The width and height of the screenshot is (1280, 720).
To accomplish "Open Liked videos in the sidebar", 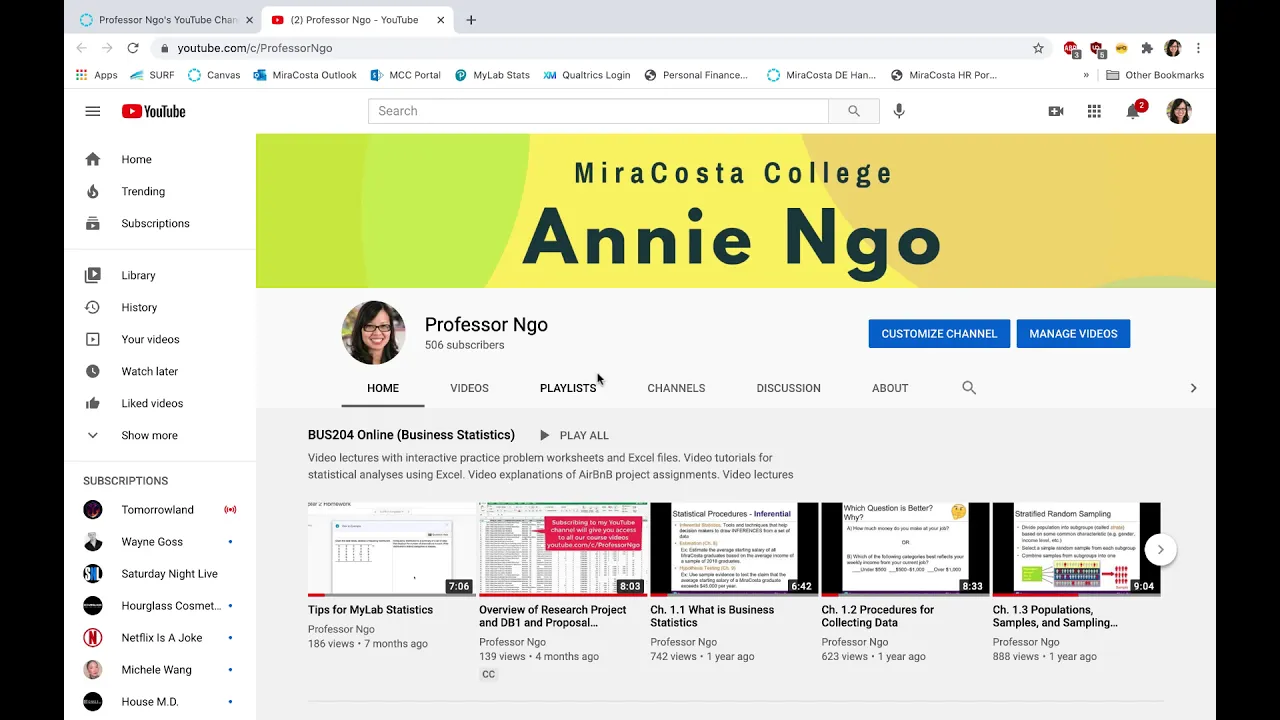I will point(160,403).
